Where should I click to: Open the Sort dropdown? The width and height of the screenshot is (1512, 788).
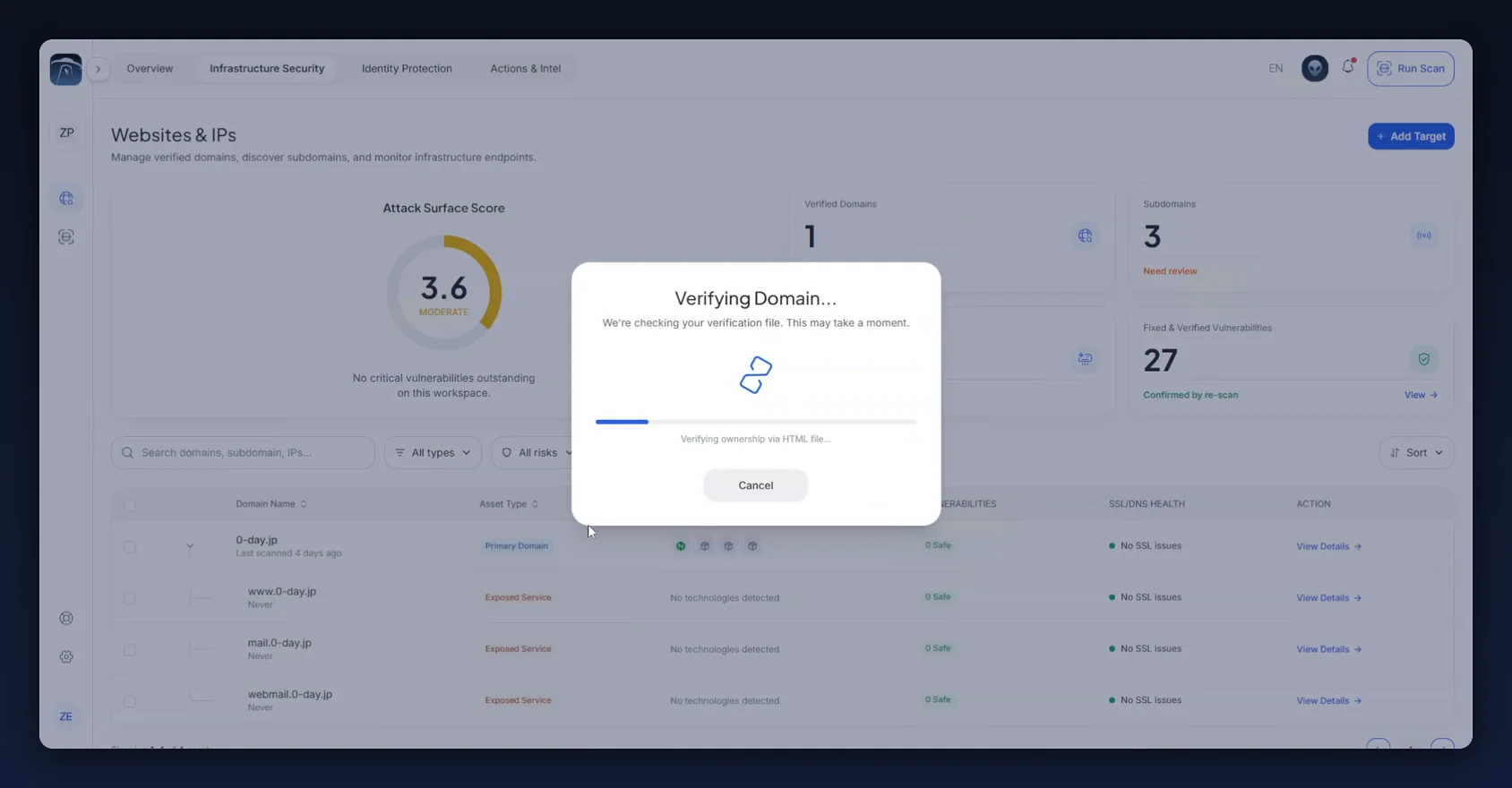(1416, 452)
